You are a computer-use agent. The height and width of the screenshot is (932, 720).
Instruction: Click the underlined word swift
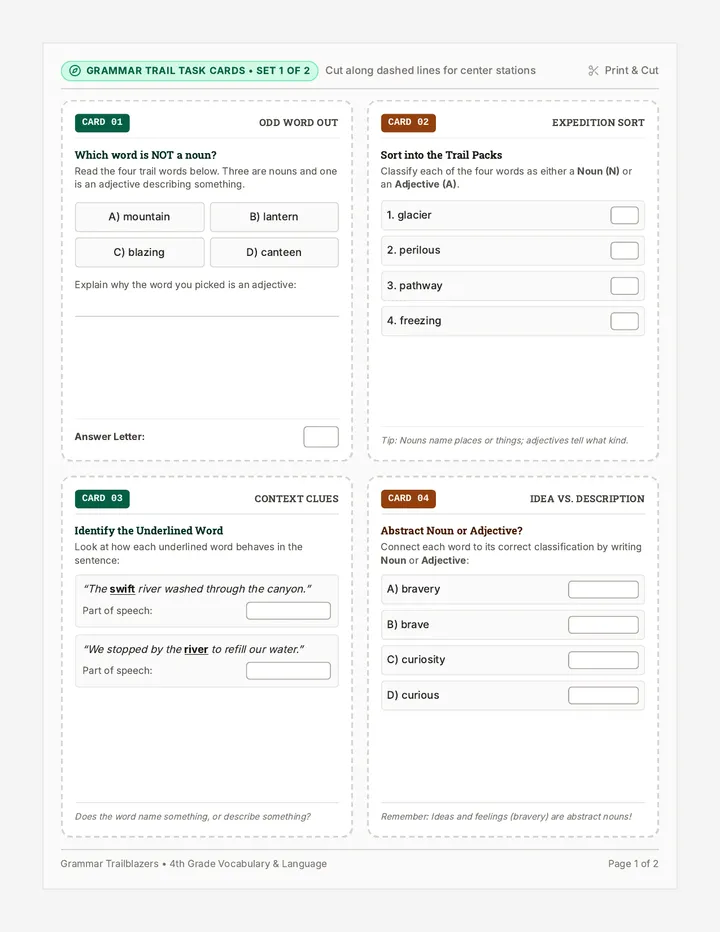pyautogui.click(x=122, y=589)
